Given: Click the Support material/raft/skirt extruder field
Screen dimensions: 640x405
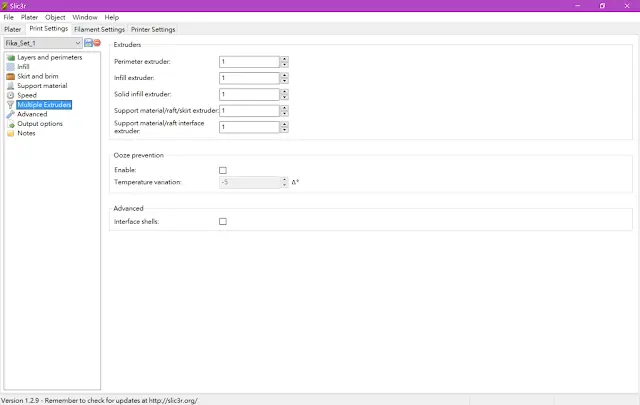Looking at the screenshot, I should tap(249, 111).
